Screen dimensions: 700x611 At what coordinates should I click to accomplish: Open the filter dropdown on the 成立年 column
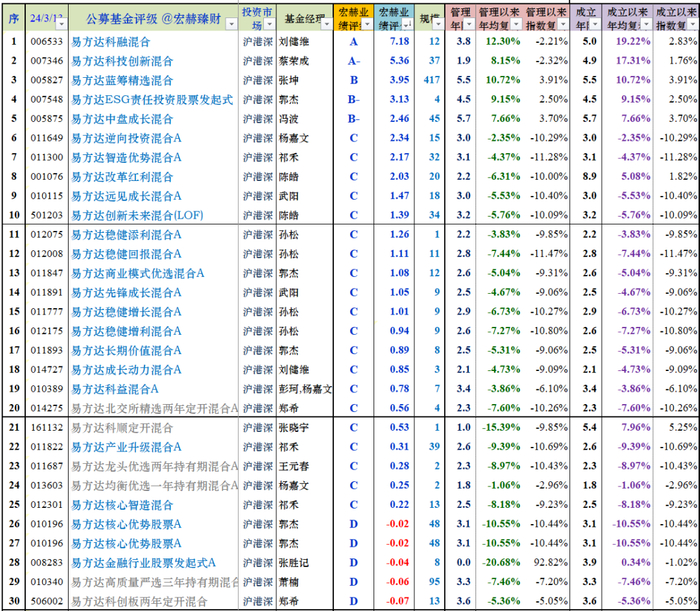click(595, 25)
